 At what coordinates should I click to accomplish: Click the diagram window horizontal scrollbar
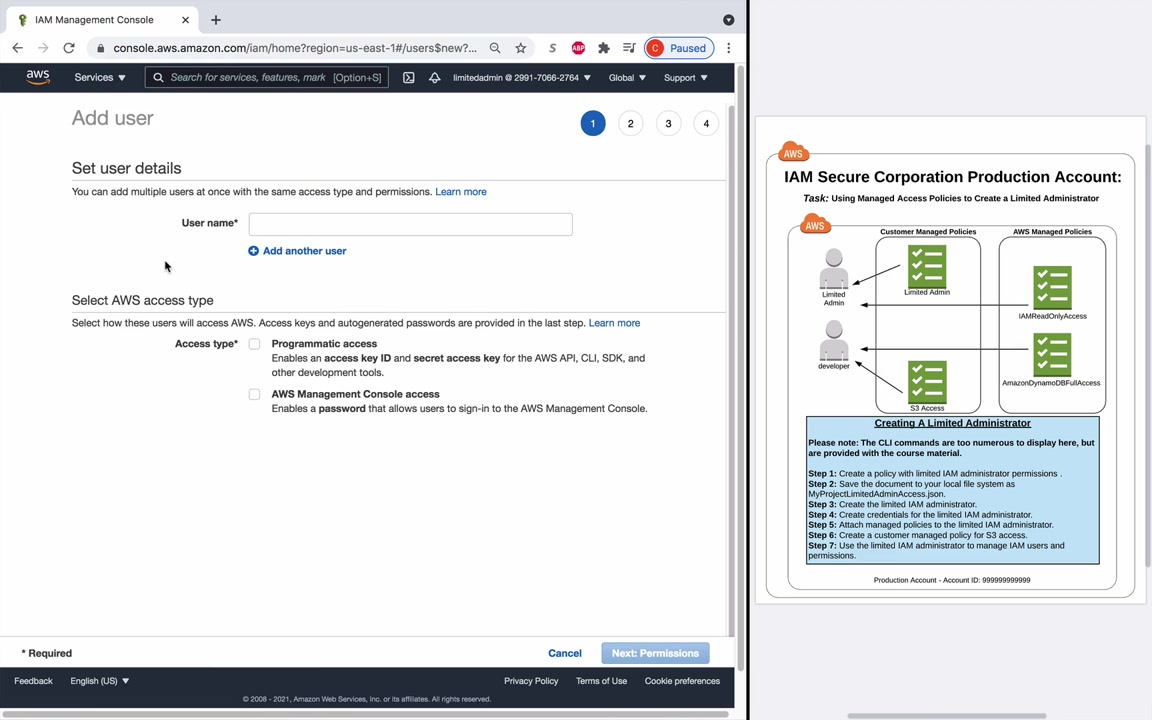point(946,716)
